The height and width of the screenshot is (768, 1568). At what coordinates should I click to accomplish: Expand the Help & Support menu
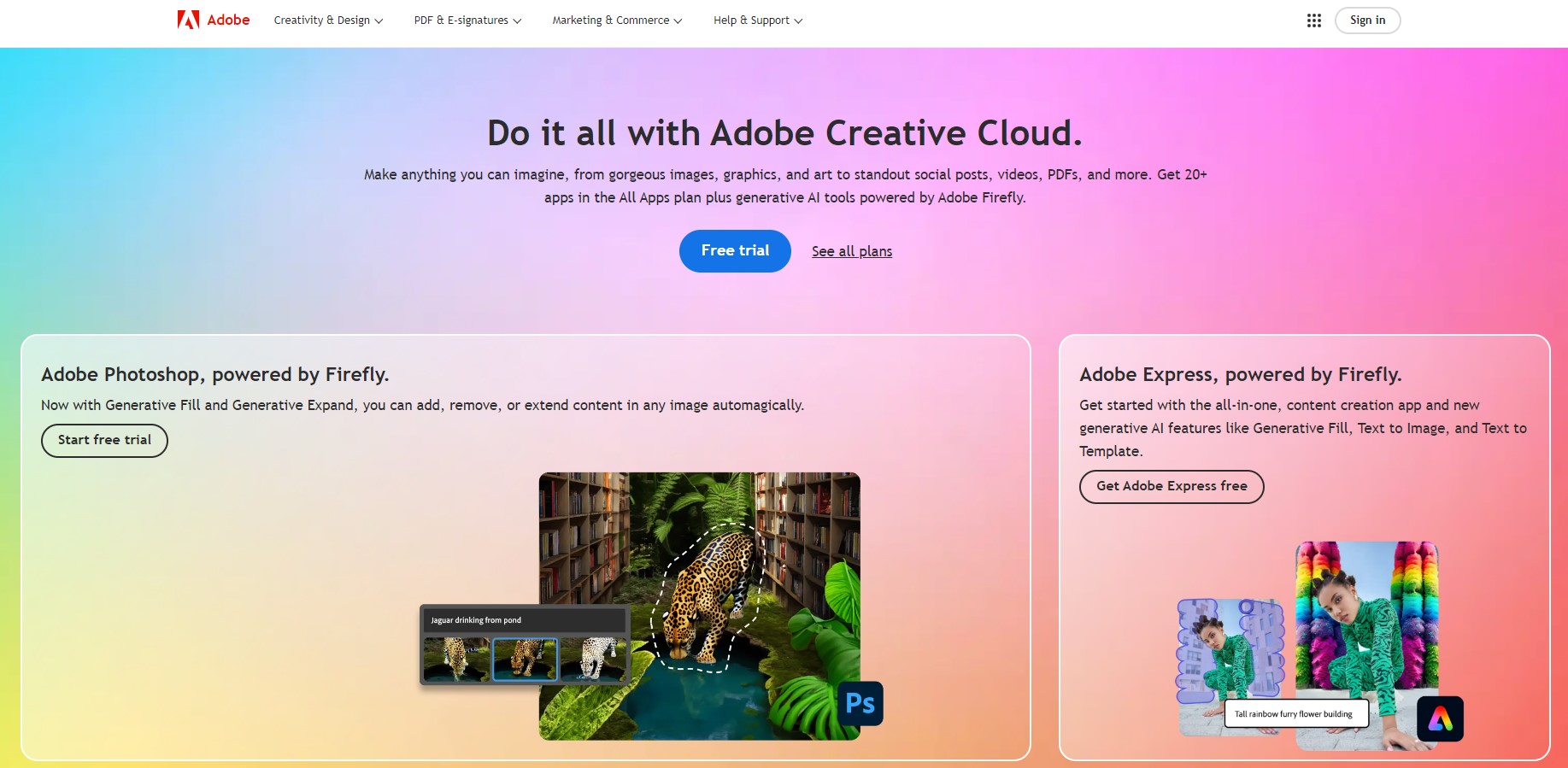[x=758, y=21]
